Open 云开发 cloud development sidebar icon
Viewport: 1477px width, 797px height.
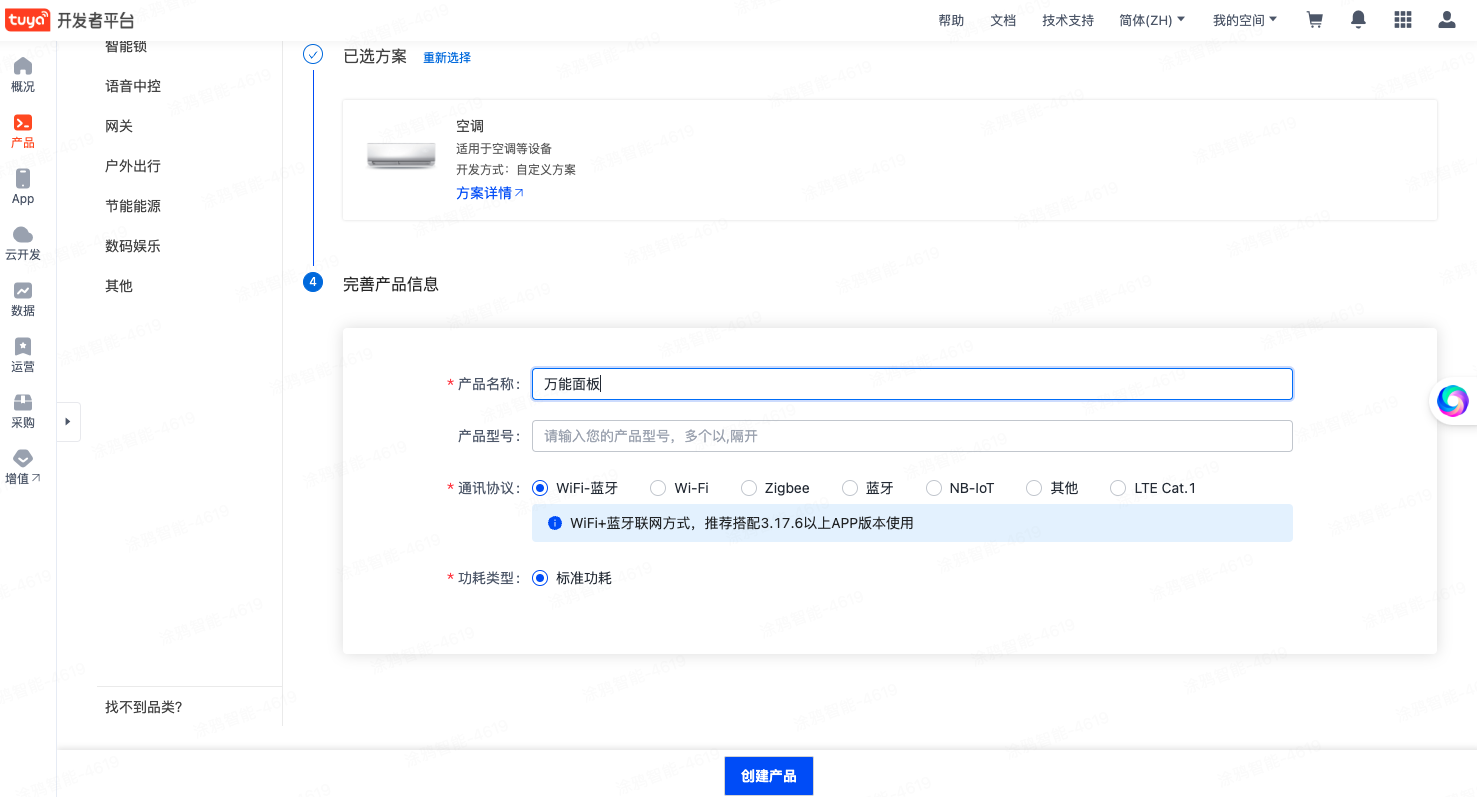point(22,243)
